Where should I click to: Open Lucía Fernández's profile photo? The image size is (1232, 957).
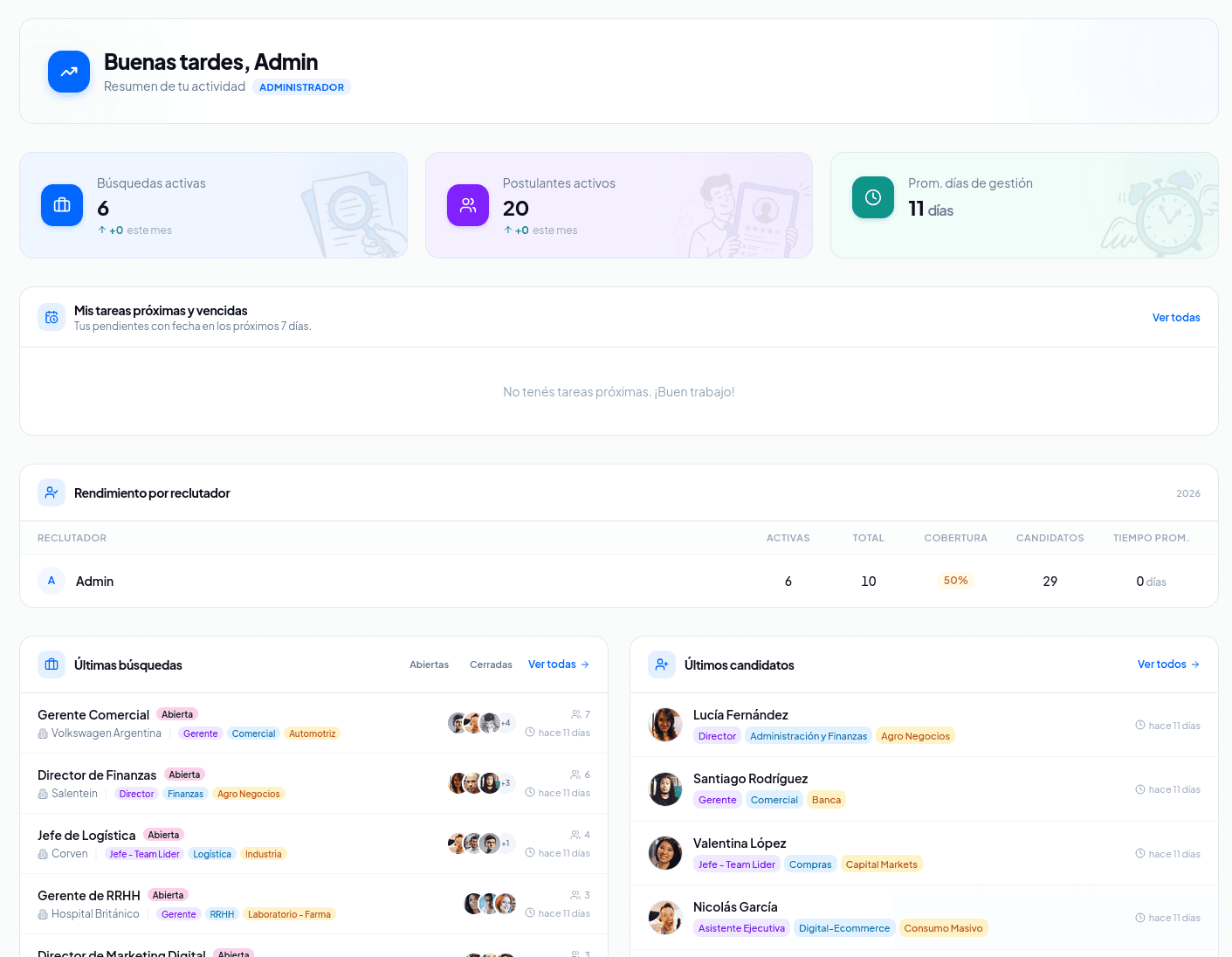pyautogui.click(x=665, y=725)
